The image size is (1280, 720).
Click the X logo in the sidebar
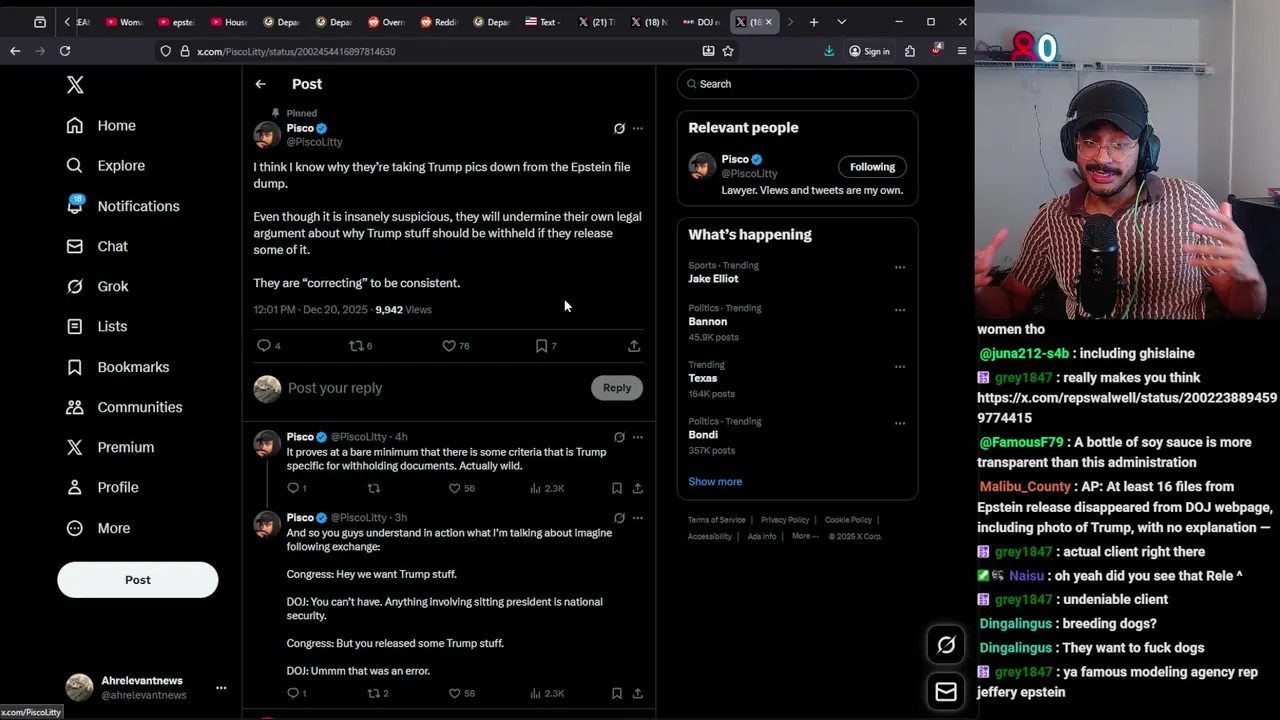(x=75, y=85)
